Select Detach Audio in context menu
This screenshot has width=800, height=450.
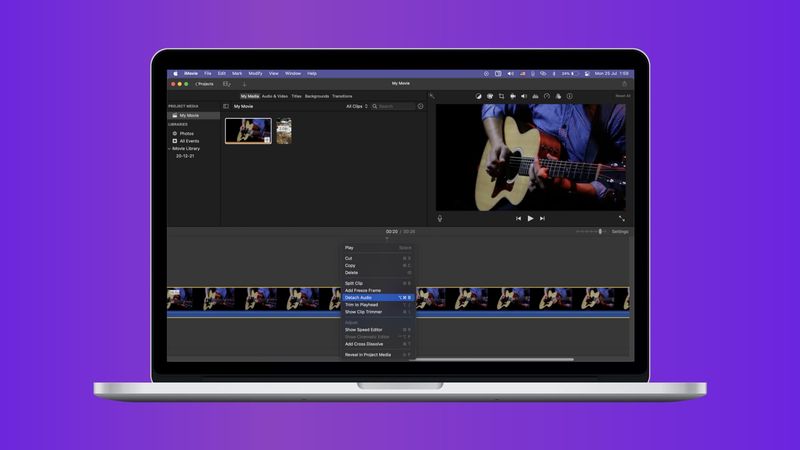378,297
